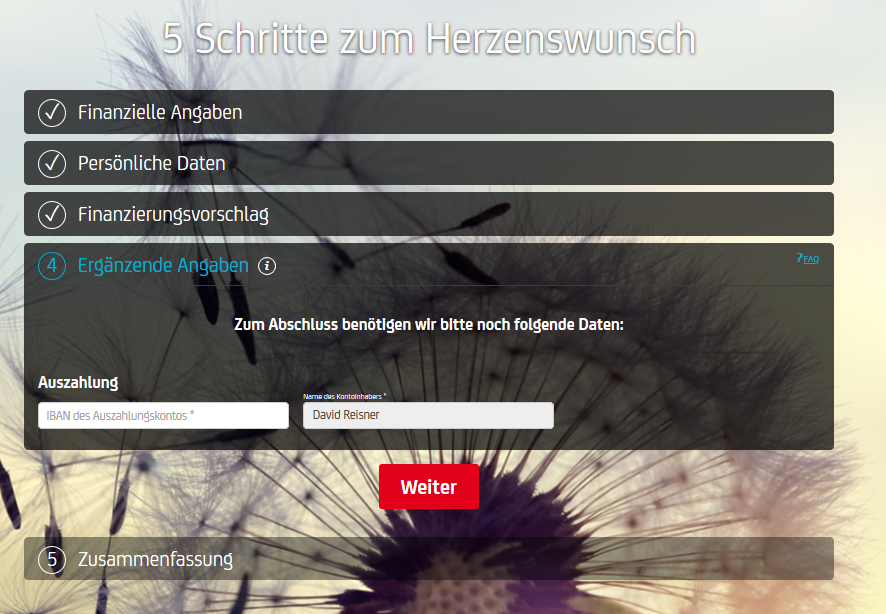Click the IBAN des Auszahlungskontos field
Image resolution: width=886 pixels, height=614 pixels.
point(163,415)
